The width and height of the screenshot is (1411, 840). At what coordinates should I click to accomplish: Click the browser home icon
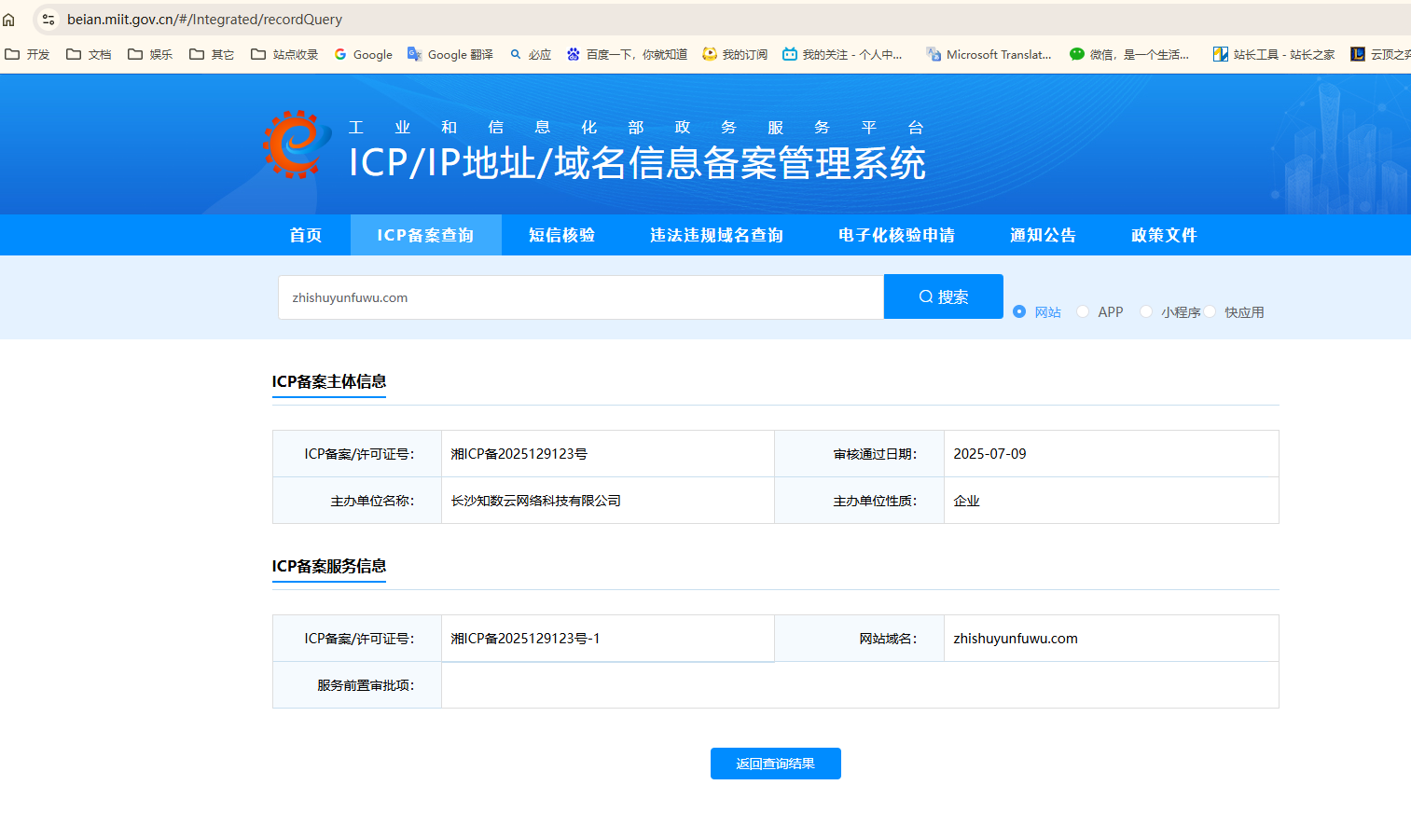[x=8, y=20]
